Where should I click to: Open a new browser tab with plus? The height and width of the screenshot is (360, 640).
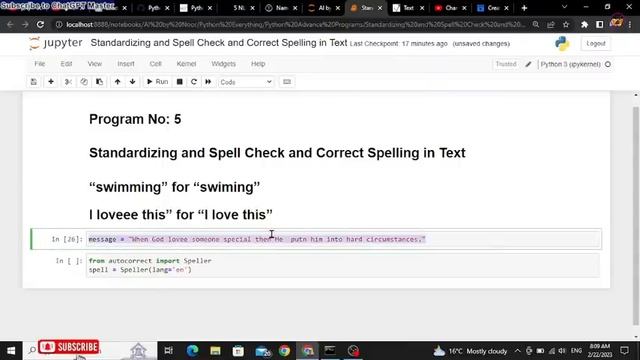pos(524,8)
